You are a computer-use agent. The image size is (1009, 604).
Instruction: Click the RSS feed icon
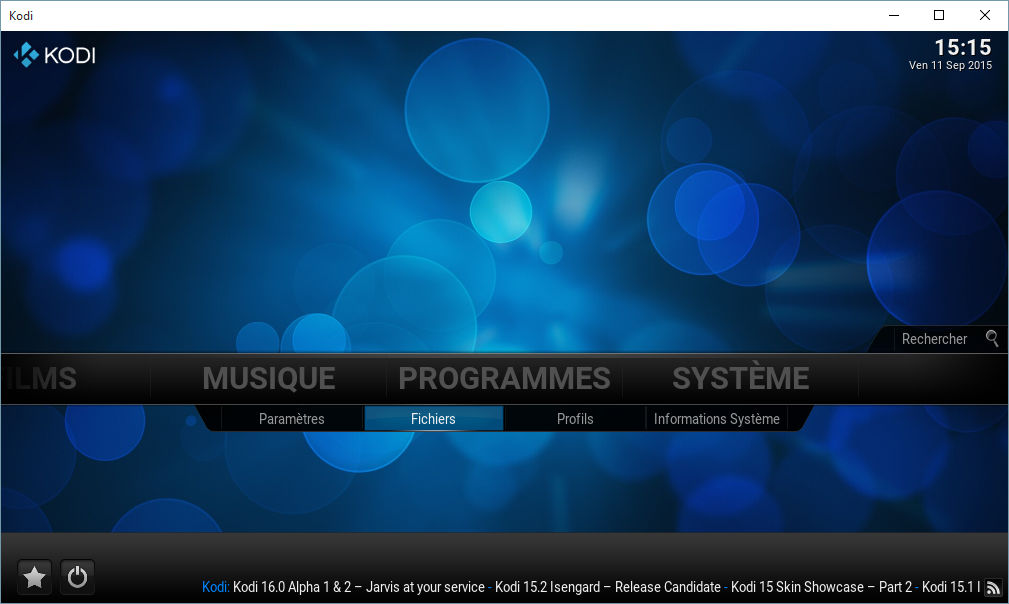click(994, 587)
